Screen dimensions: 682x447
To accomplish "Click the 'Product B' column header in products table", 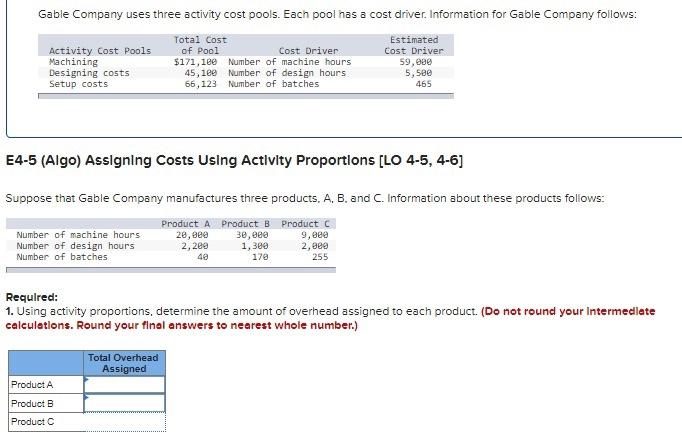I will click(246, 224).
